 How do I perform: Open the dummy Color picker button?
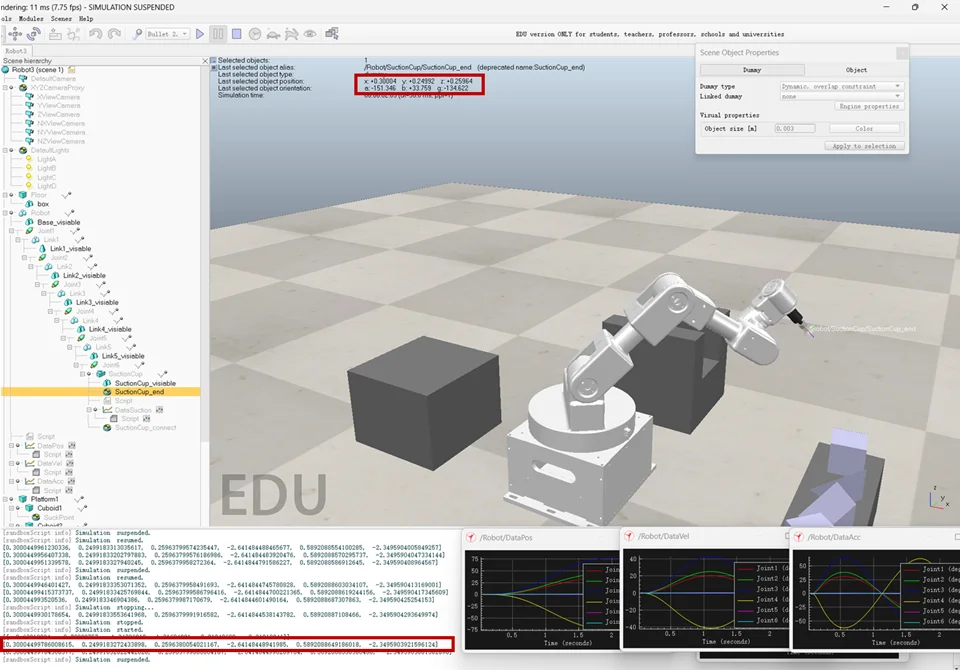[x=864, y=128]
